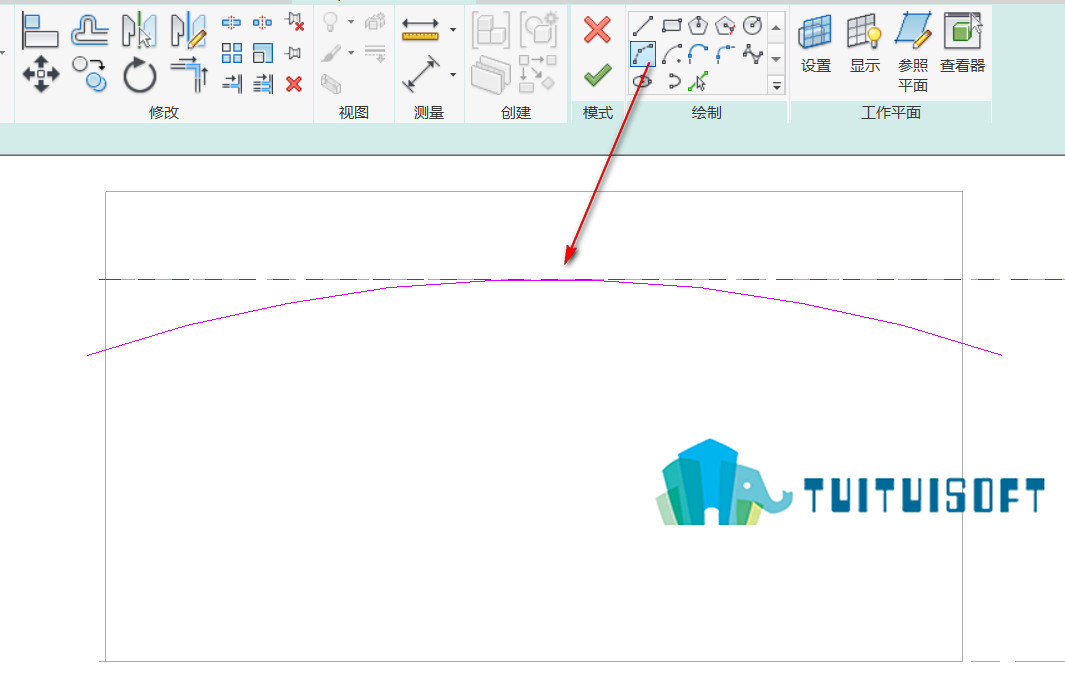The height and width of the screenshot is (686, 1065).
Task: Activate the Rotate tool
Action: click(139, 74)
